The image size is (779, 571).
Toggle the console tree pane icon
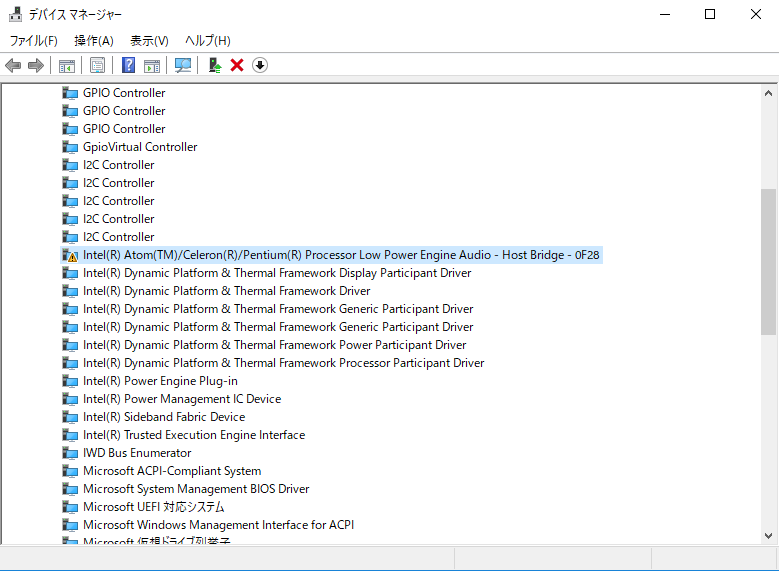67,65
